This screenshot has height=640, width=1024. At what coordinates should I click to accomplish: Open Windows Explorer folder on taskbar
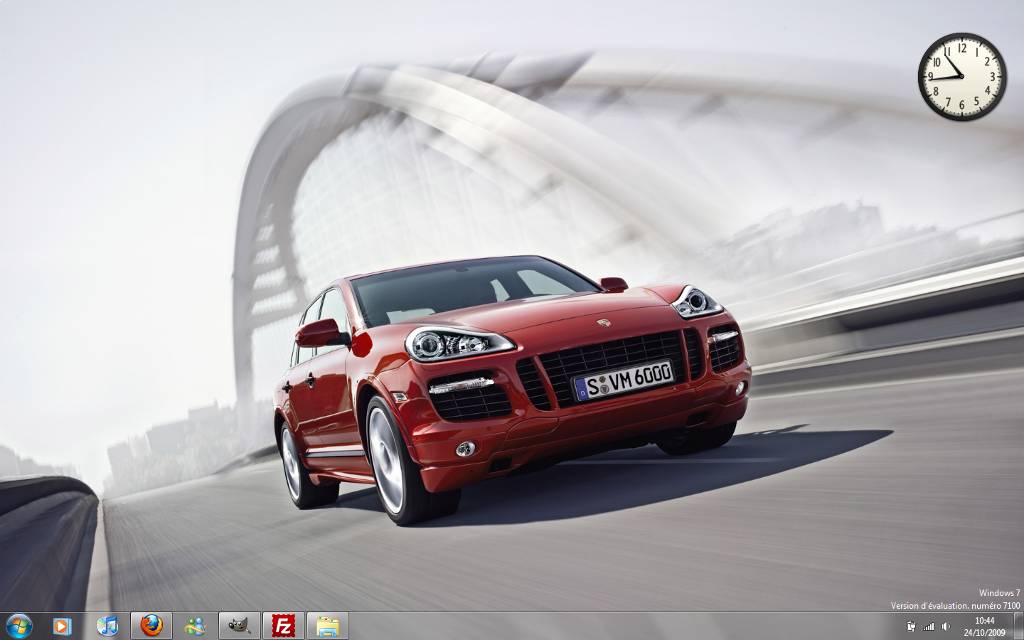click(327, 626)
